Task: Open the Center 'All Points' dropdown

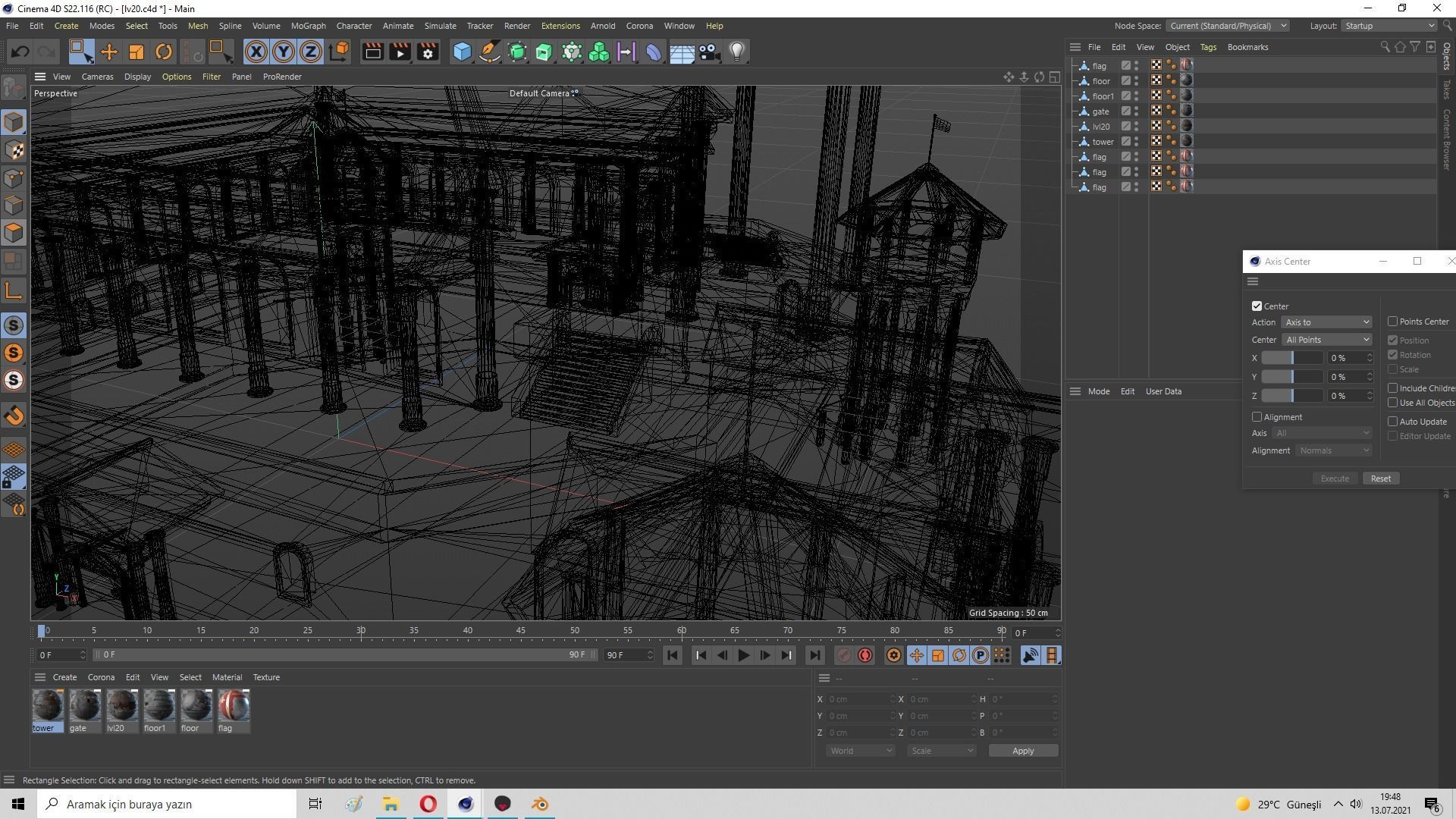Action: [x=1326, y=340]
